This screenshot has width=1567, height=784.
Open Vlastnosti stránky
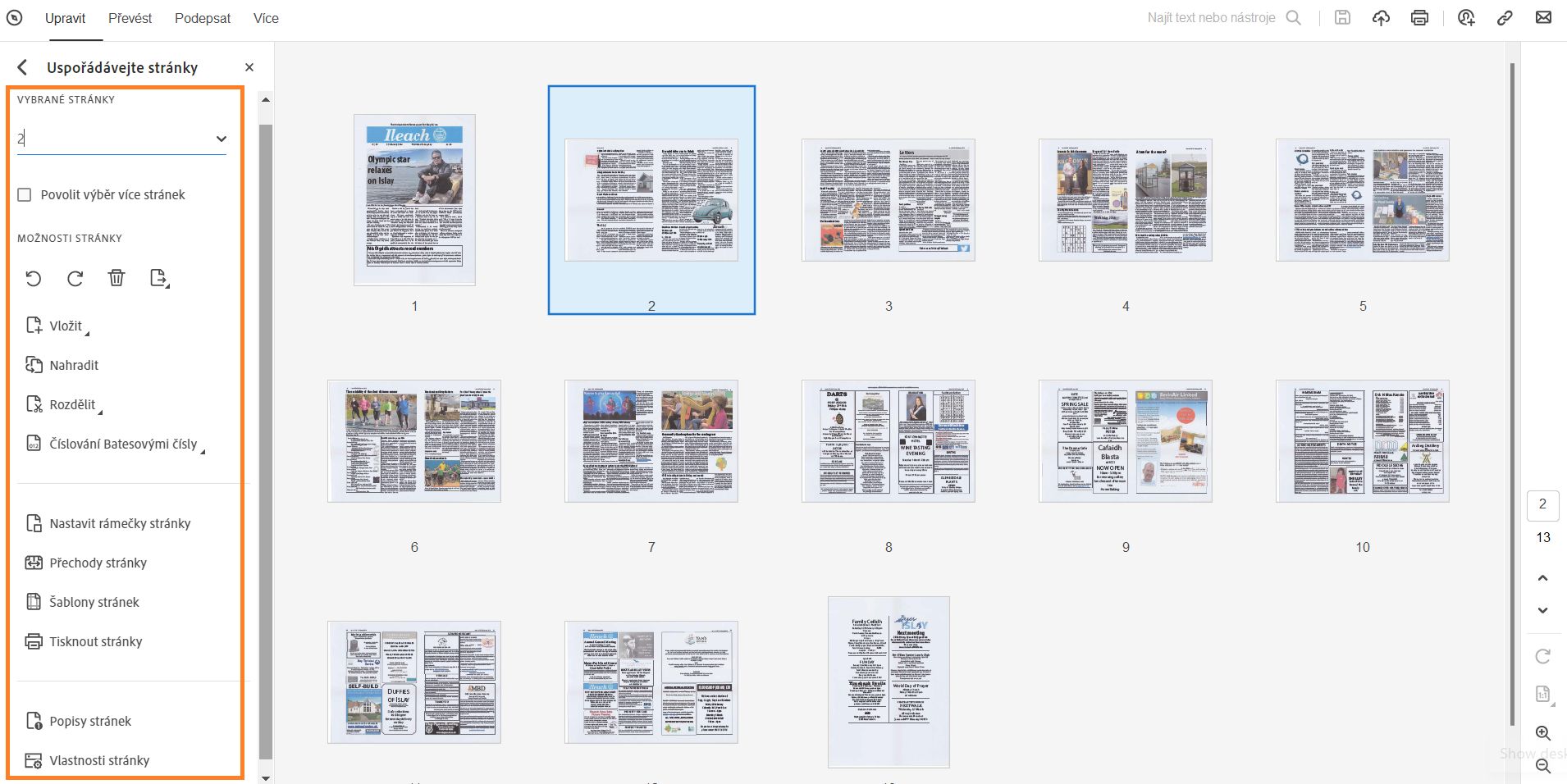pyautogui.click(x=87, y=761)
